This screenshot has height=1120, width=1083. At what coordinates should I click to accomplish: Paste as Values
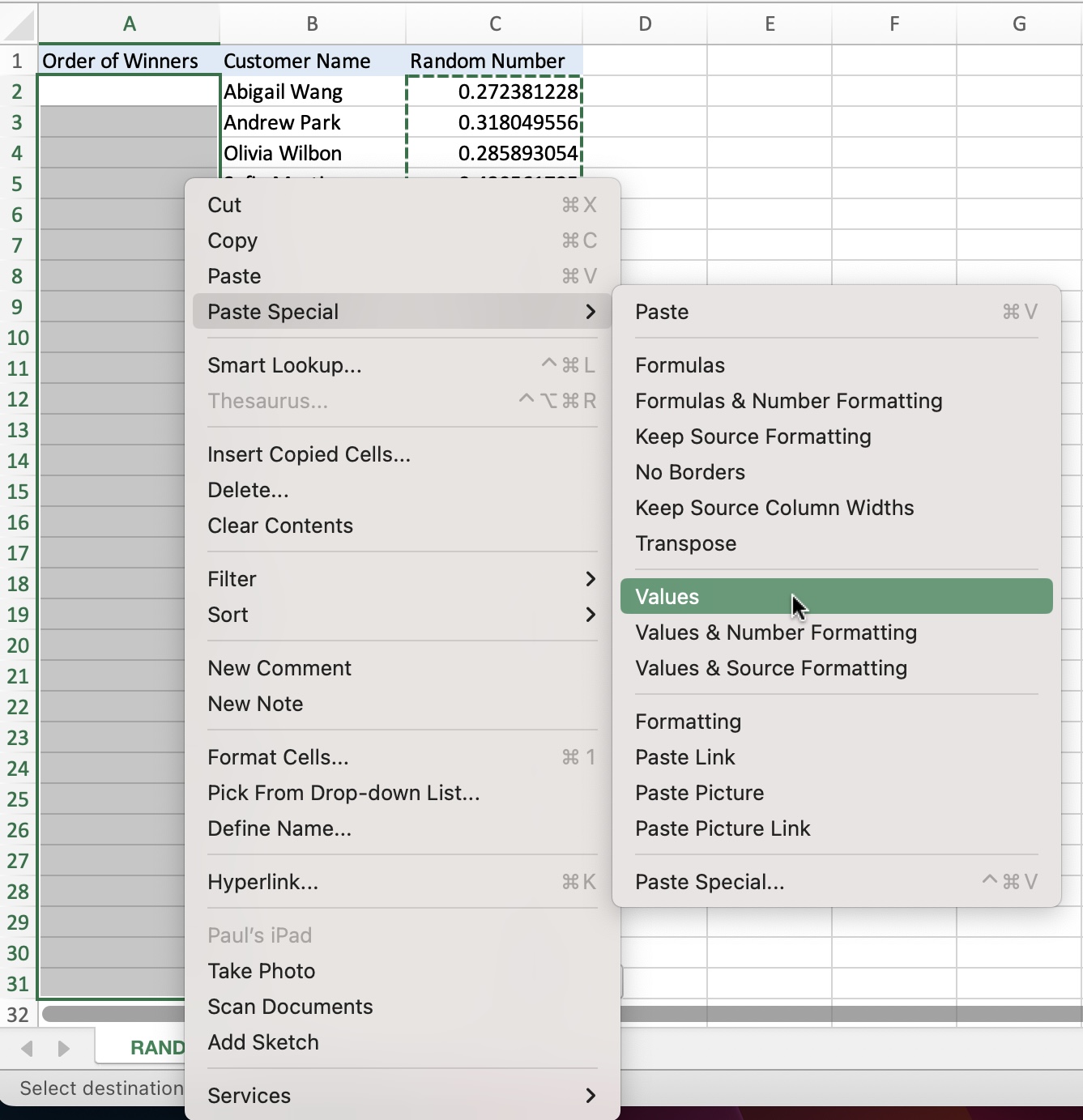tap(837, 596)
